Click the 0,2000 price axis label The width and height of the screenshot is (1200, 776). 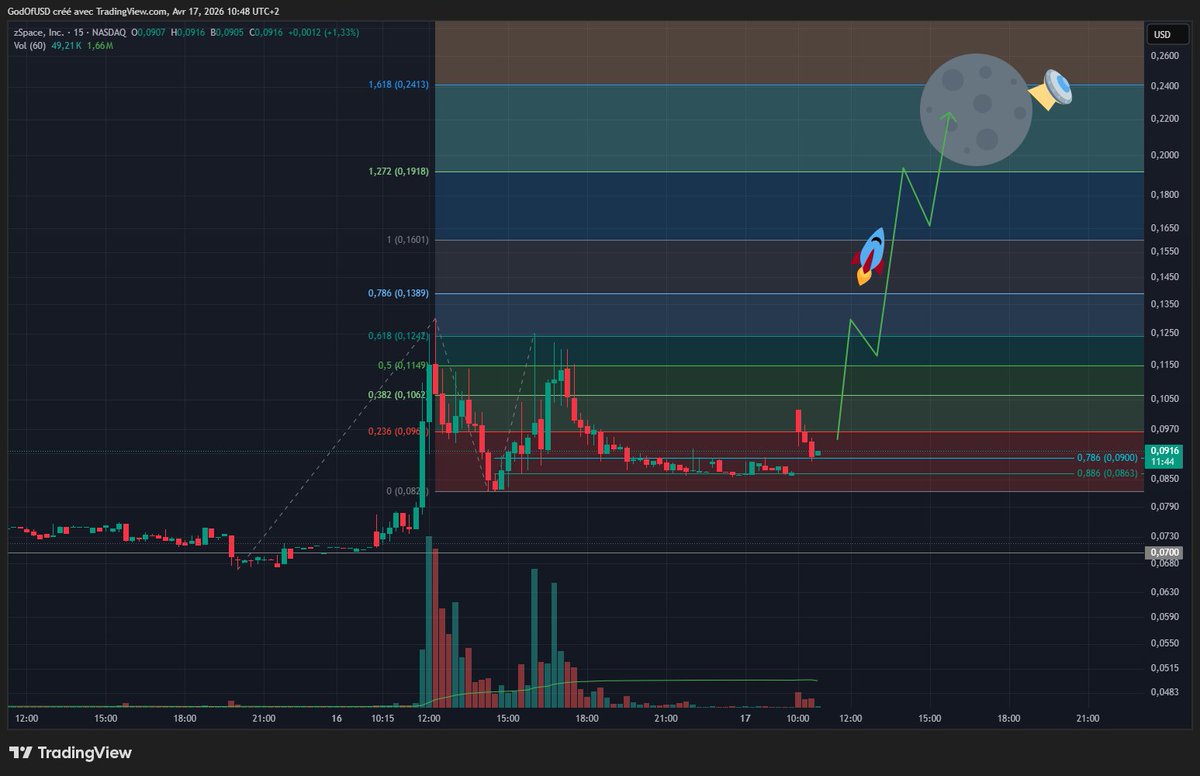click(x=1164, y=155)
